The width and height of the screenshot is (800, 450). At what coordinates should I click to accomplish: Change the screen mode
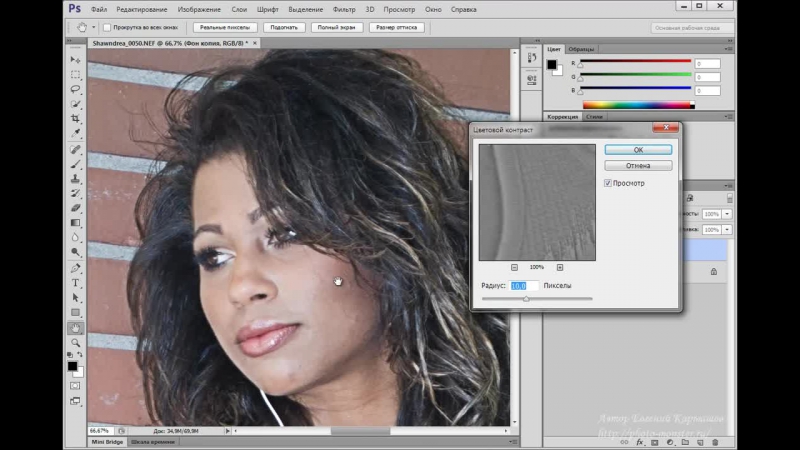[x=75, y=401]
